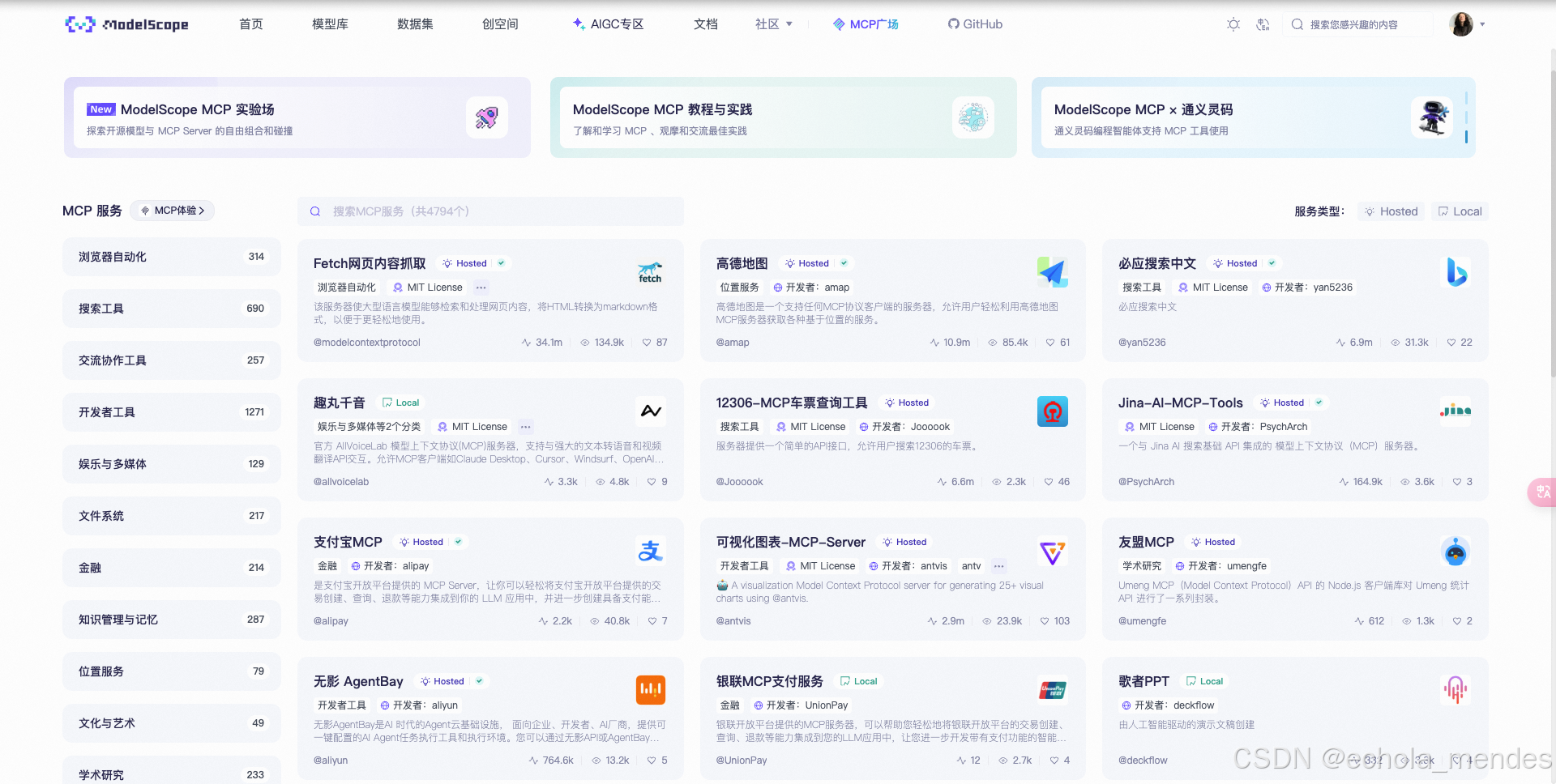This screenshot has height=784, width=1556.
Task: Click the robot icon on 通义灵码 banner
Action: [1432, 117]
